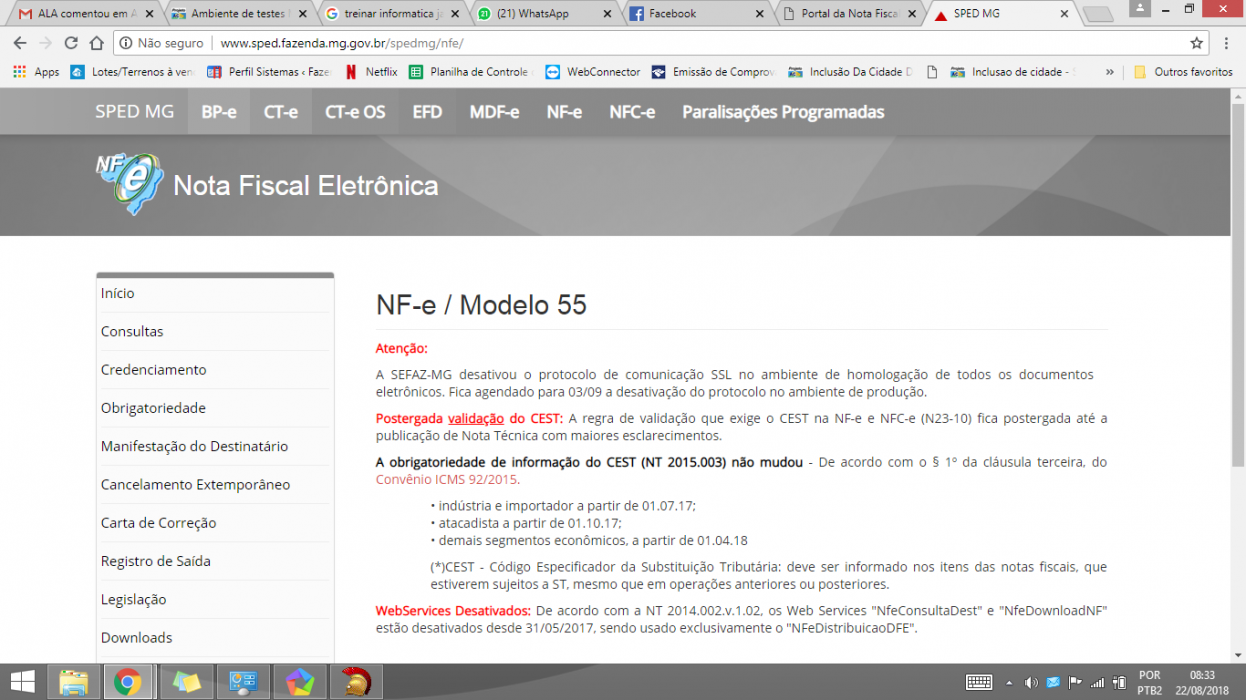Click the volume speaker tray icon
The height and width of the screenshot is (700, 1246).
pos(1031,682)
